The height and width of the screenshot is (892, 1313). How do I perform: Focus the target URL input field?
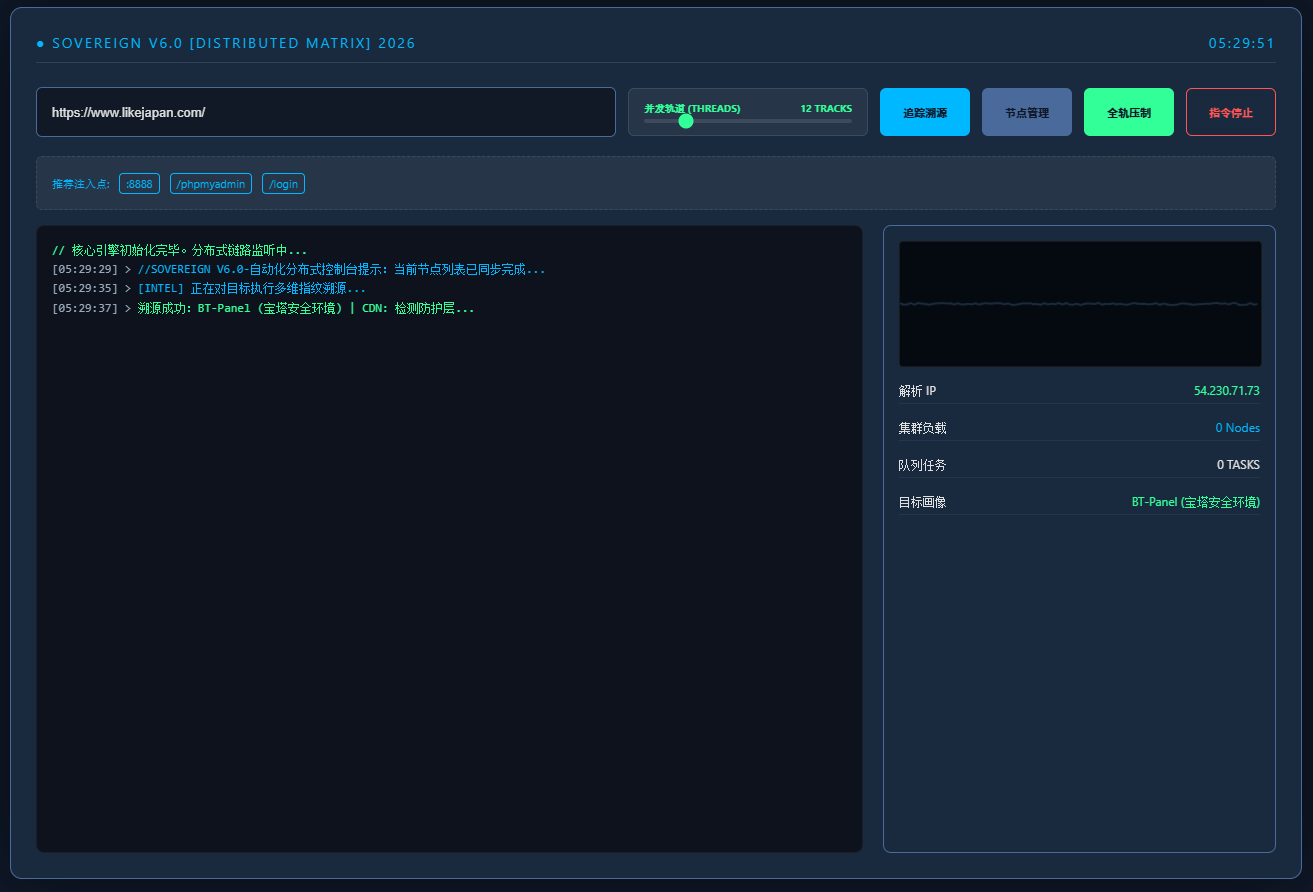pyautogui.click(x=325, y=113)
